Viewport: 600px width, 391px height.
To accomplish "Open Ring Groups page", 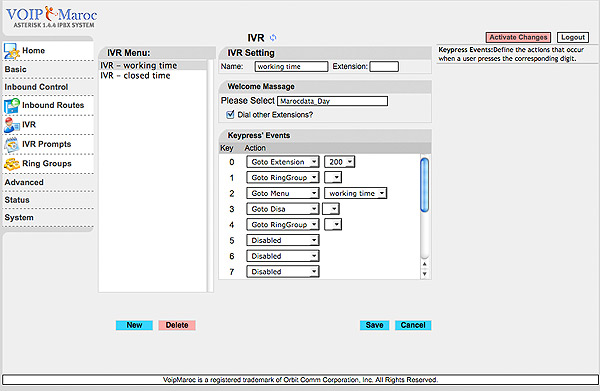I will point(47,164).
